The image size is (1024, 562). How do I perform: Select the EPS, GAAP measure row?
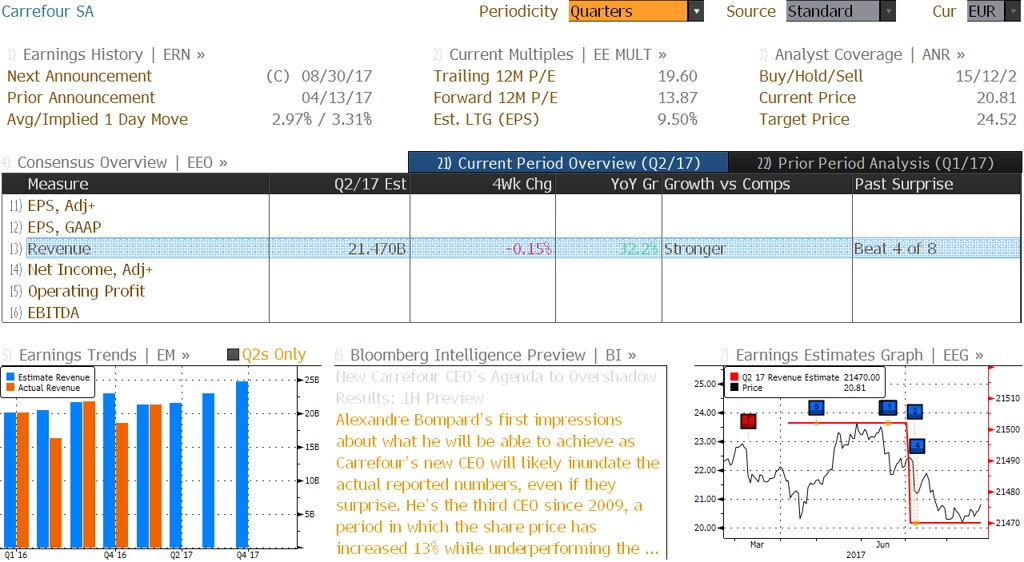pyautogui.click(x=511, y=227)
